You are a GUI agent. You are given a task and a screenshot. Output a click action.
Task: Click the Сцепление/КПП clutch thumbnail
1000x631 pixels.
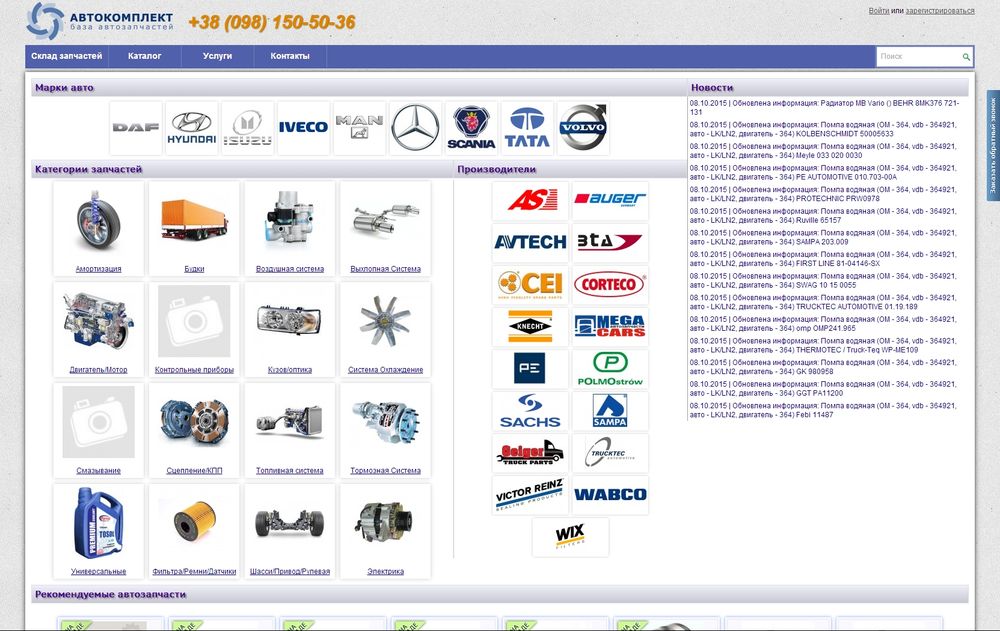tap(194, 423)
